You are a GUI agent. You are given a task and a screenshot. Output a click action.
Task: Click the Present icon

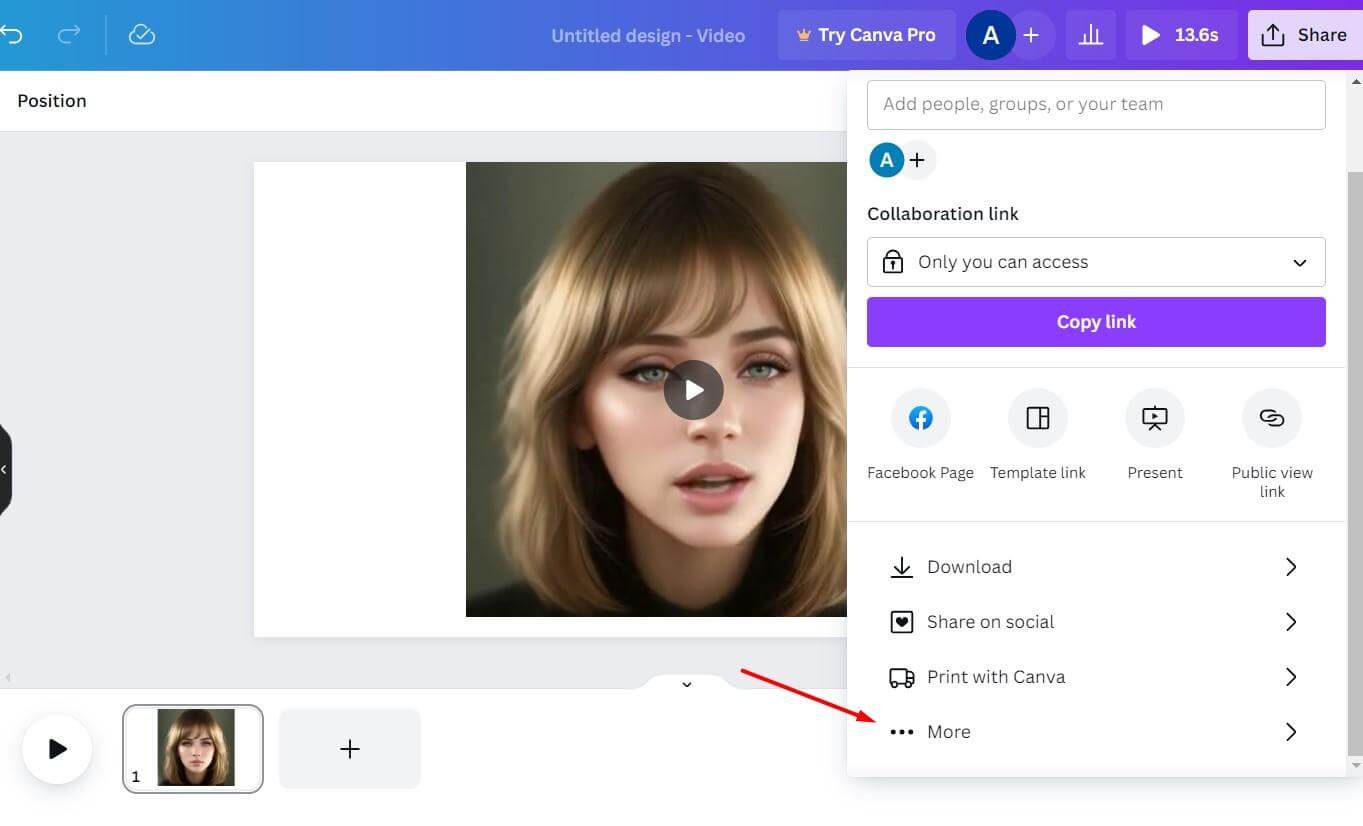(x=1154, y=418)
